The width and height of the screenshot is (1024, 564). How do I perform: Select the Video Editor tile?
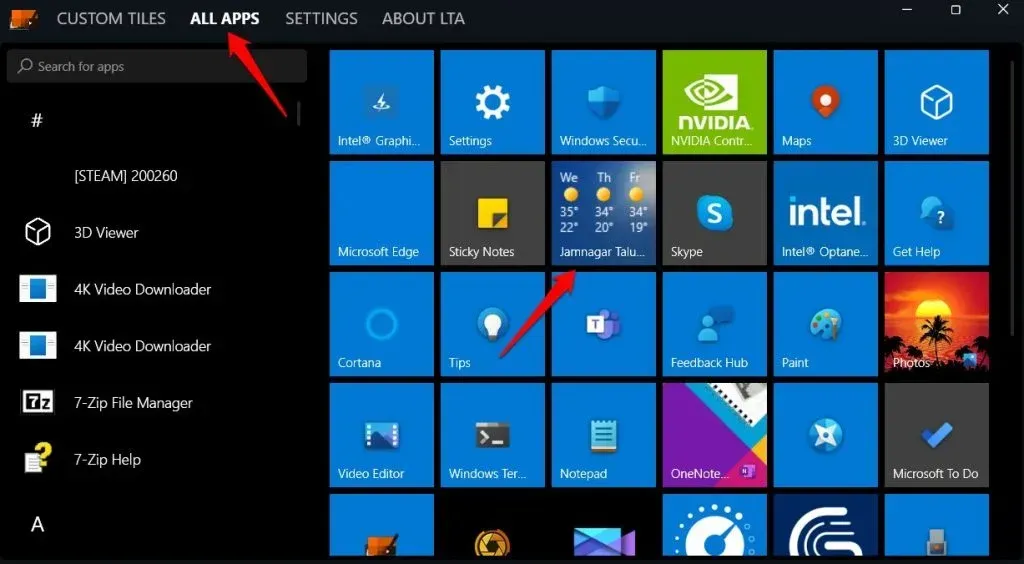point(381,435)
